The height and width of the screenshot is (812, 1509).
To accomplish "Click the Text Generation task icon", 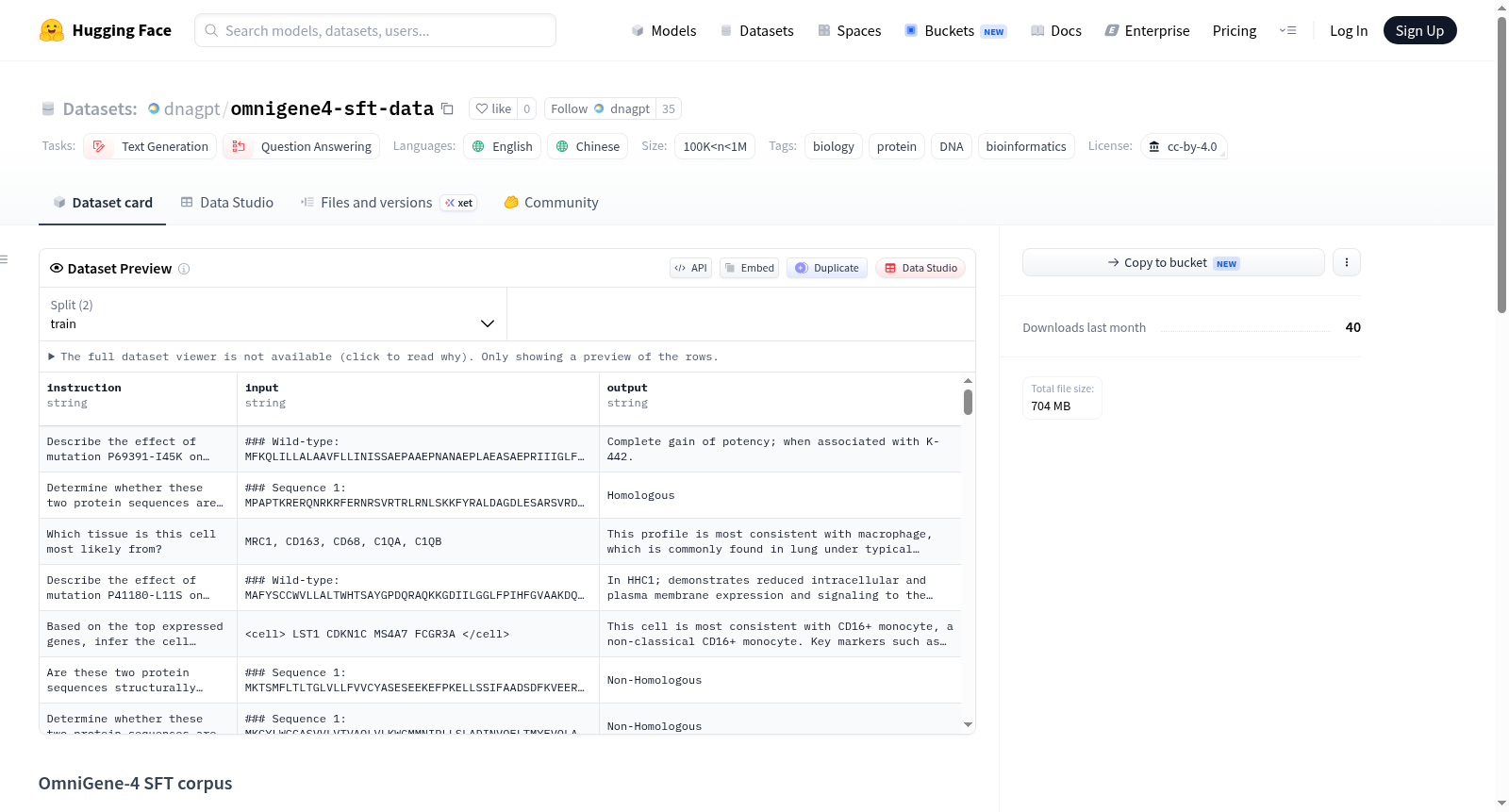I will tap(99, 146).
